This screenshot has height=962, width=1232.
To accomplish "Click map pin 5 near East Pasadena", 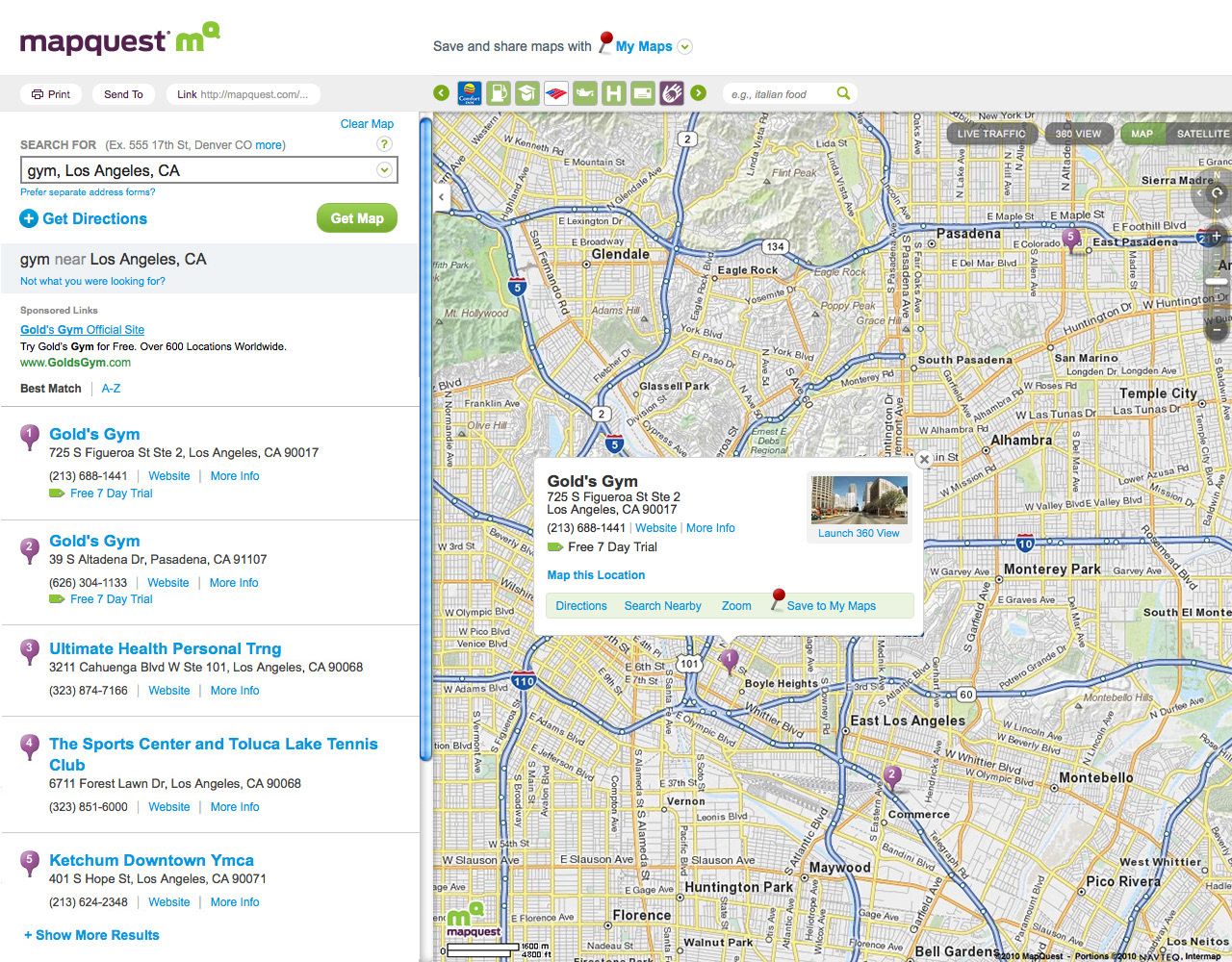I will (x=1070, y=239).
